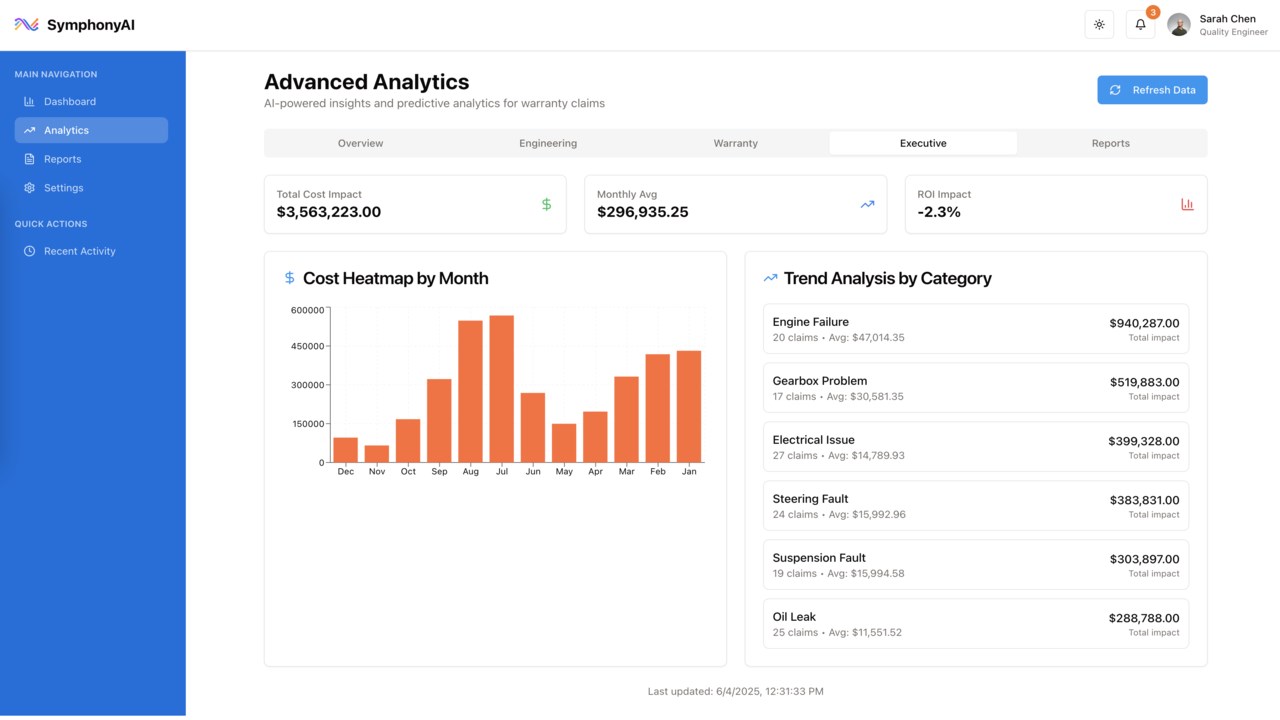
Task: Click the Oil Leak trend row
Action: coord(975,624)
